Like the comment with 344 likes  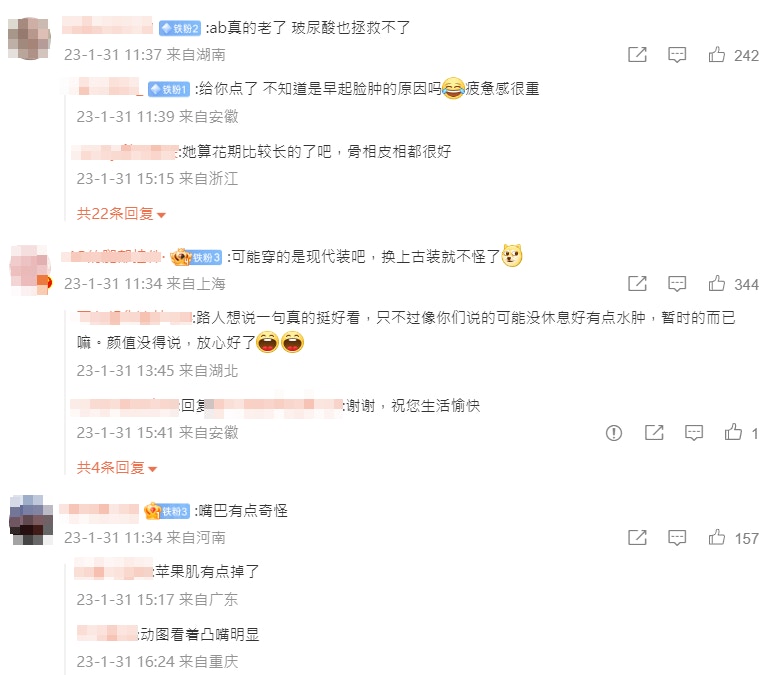(716, 284)
